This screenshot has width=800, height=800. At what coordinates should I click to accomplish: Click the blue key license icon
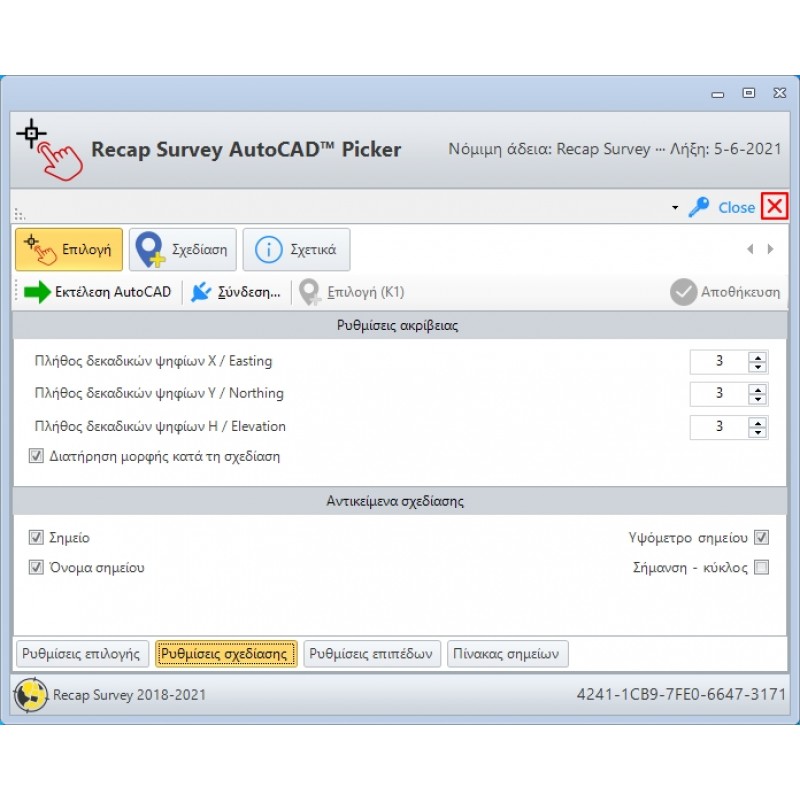[698, 207]
